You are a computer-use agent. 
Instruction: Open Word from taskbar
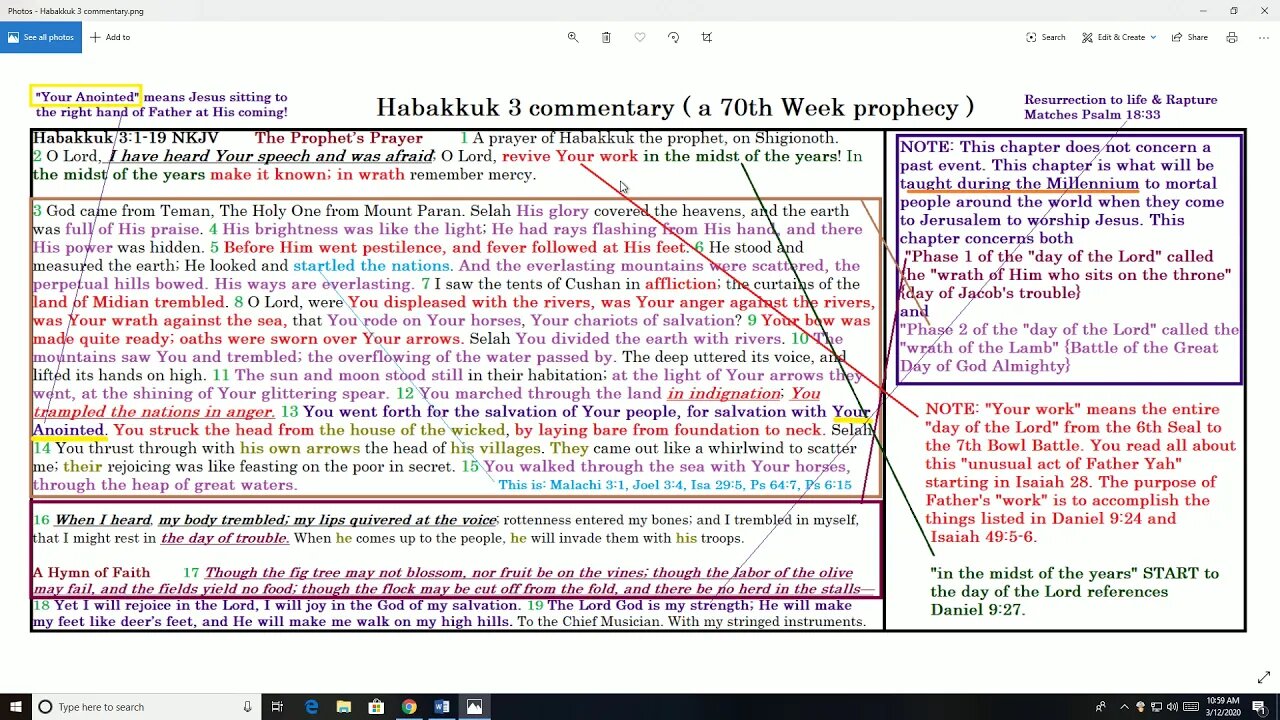coord(442,707)
